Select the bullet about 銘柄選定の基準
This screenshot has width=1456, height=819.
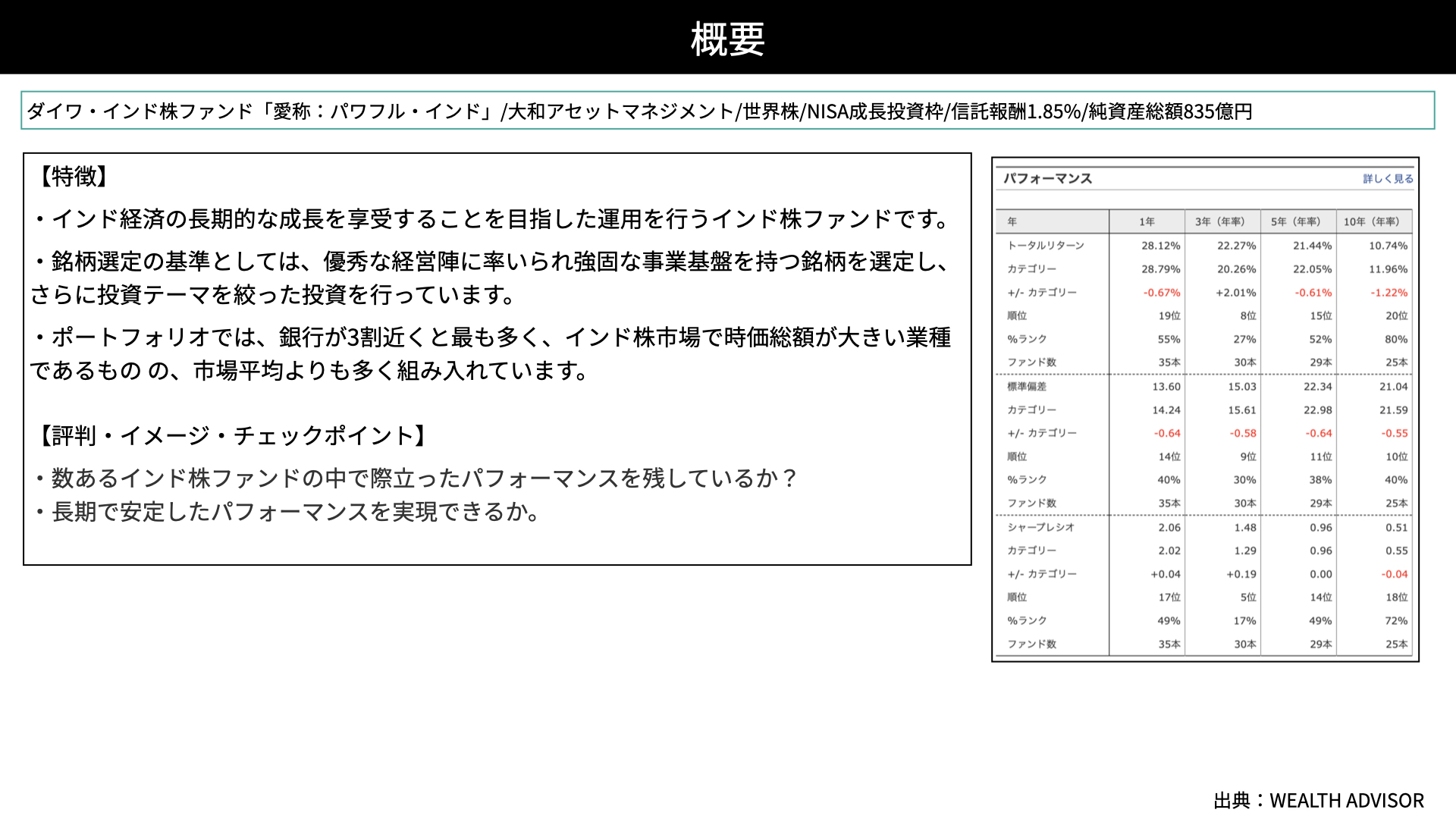coord(491,278)
